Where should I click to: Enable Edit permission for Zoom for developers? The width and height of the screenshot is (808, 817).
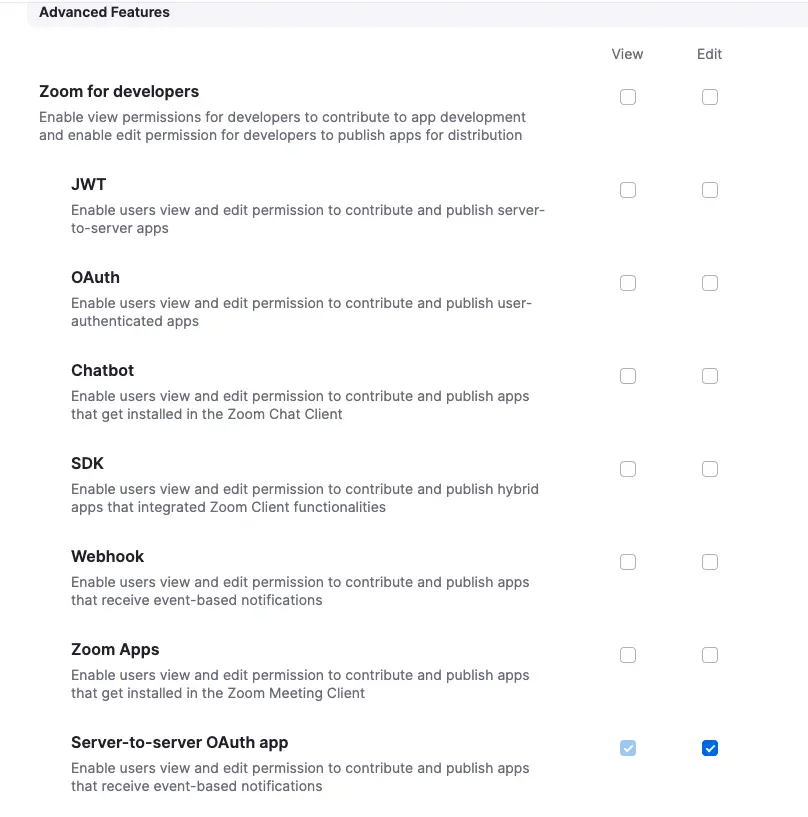[x=710, y=97]
